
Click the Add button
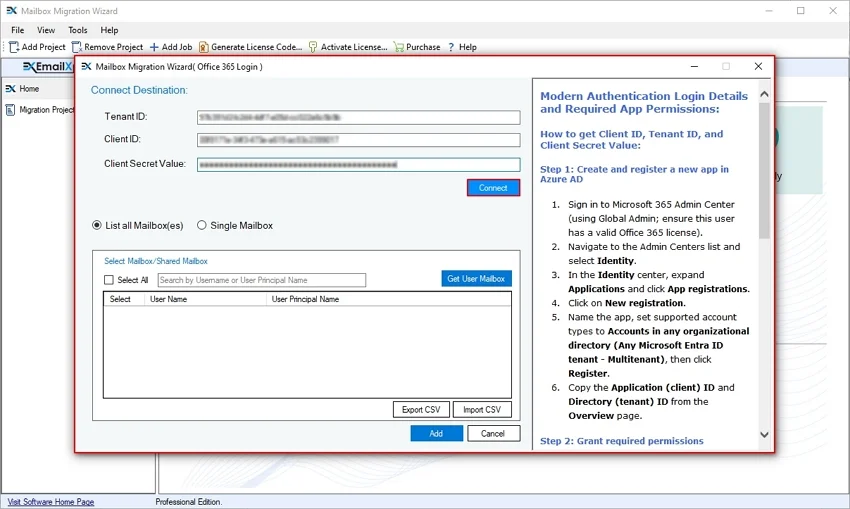pos(436,433)
